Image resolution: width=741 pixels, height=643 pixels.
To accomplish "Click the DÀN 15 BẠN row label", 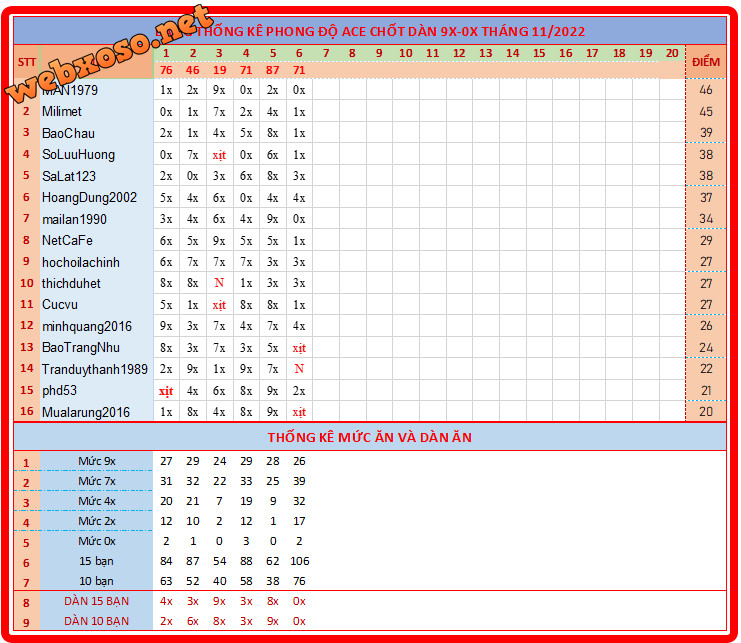I will click(x=96, y=601).
